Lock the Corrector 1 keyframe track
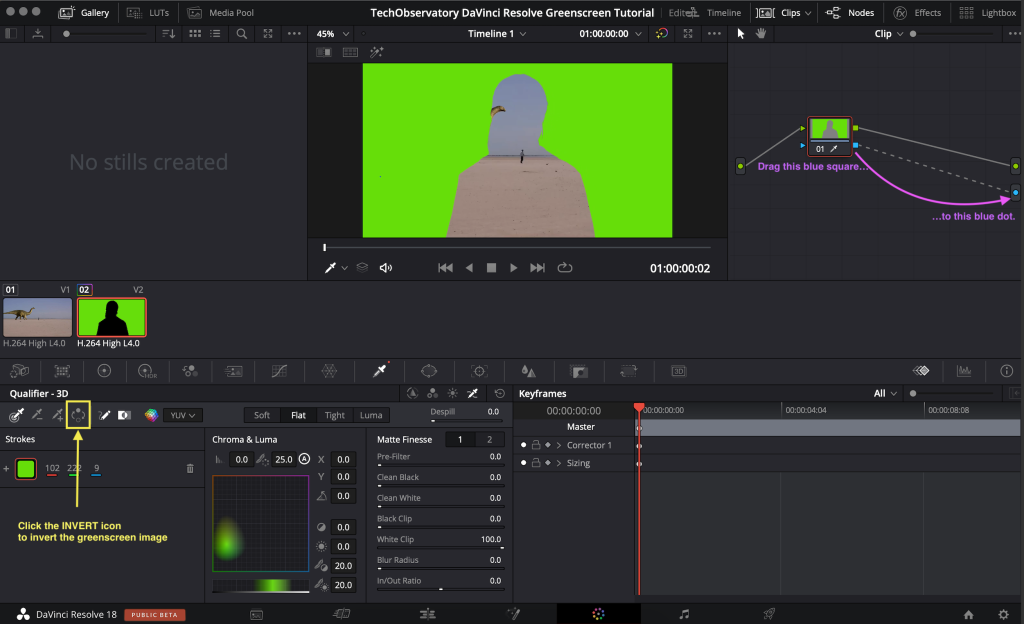The height and width of the screenshot is (624, 1024). point(537,445)
